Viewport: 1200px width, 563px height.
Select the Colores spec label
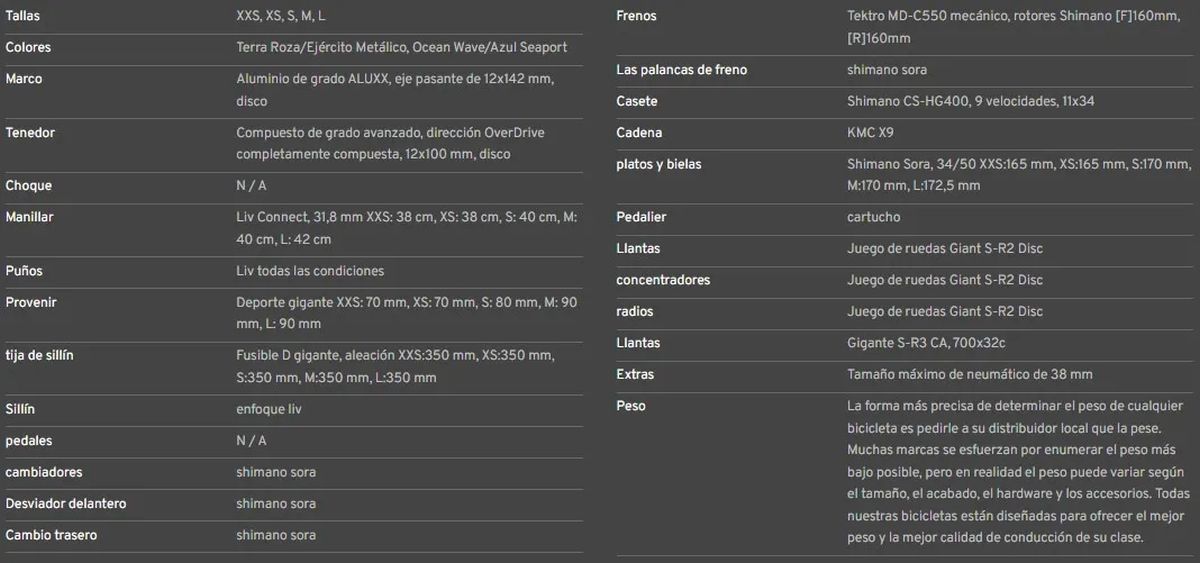click(28, 47)
